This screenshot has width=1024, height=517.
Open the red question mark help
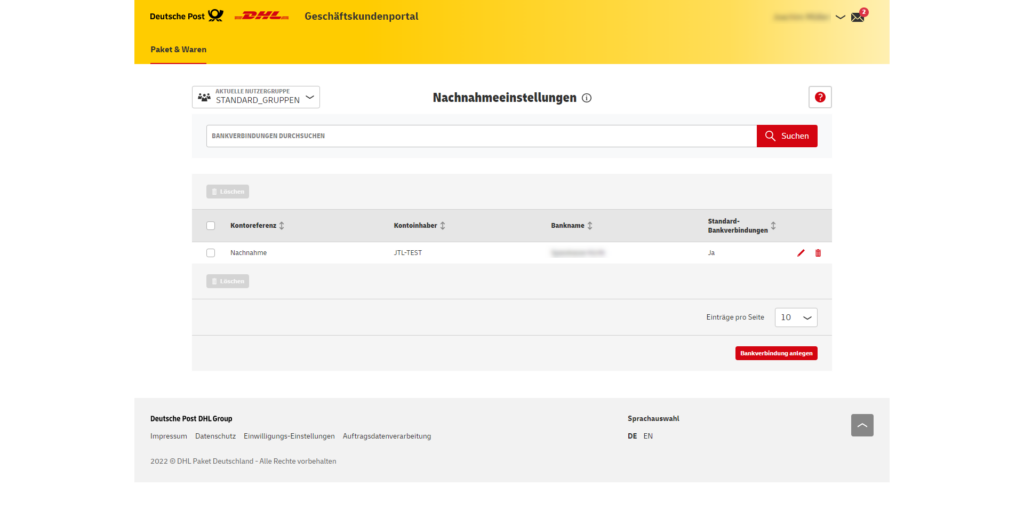pyautogui.click(x=820, y=97)
